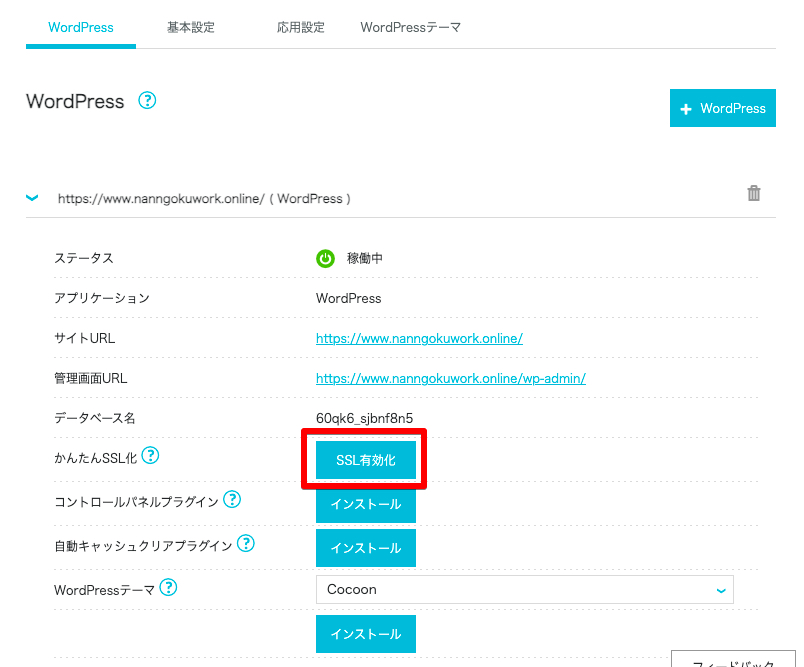This screenshot has height=667, width=804.
Task: Open the site URL link
Action: tap(419, 338)
